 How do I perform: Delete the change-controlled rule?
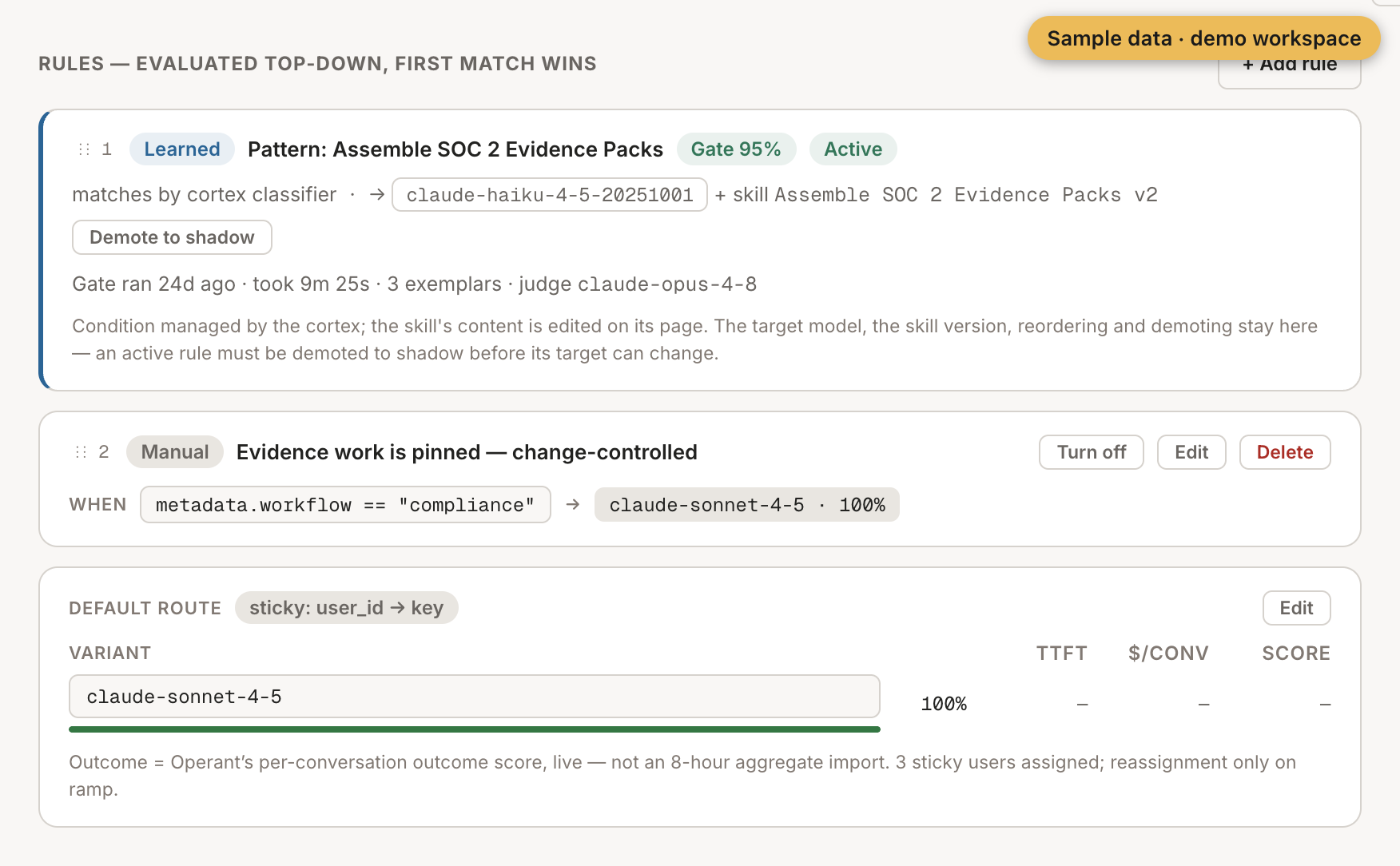[1285, 452]
